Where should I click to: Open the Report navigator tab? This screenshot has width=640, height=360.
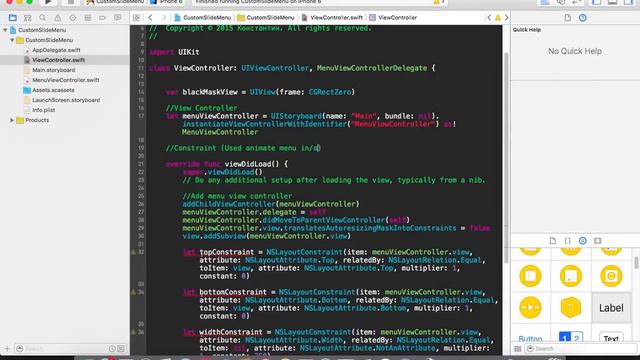click(x=118, y=18)
